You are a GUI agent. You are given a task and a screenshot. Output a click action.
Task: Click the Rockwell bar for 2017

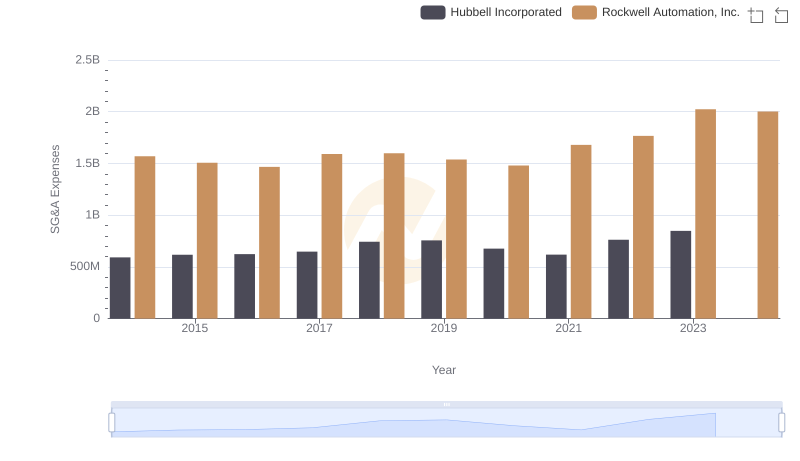332,236
